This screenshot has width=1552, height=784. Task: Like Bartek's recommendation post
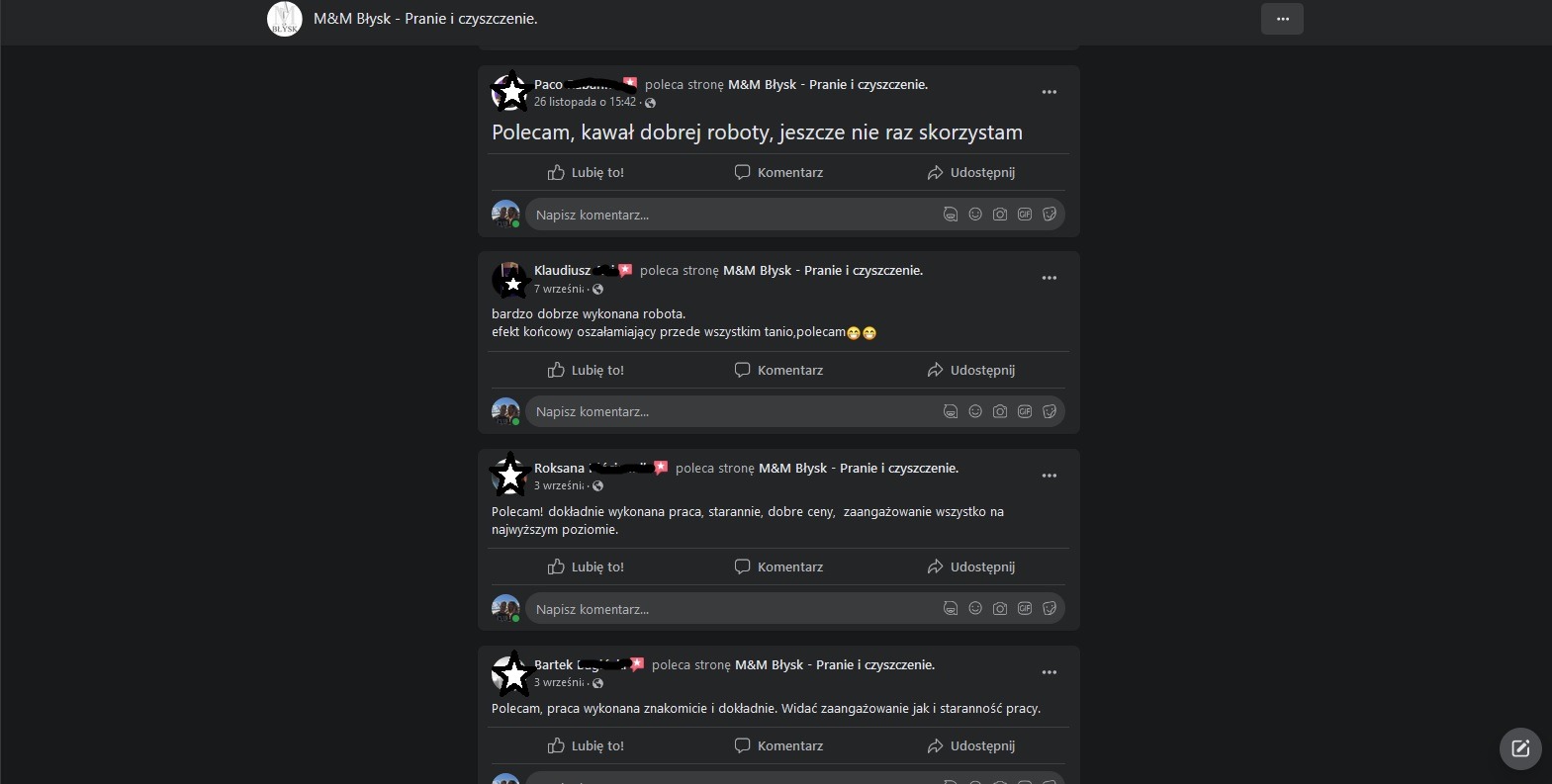(x=586, y=745)
